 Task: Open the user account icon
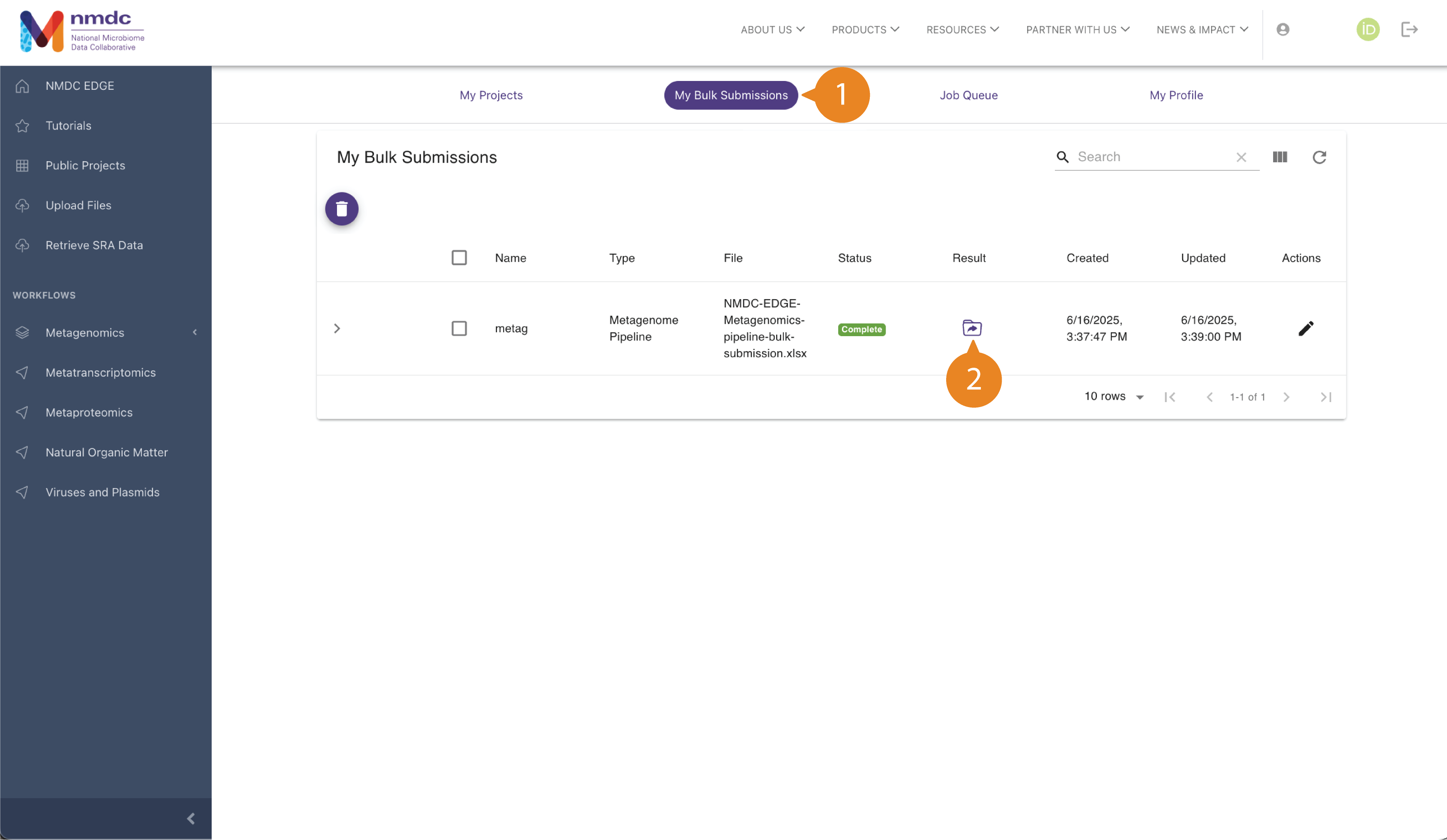click(x=1283, y=29)
